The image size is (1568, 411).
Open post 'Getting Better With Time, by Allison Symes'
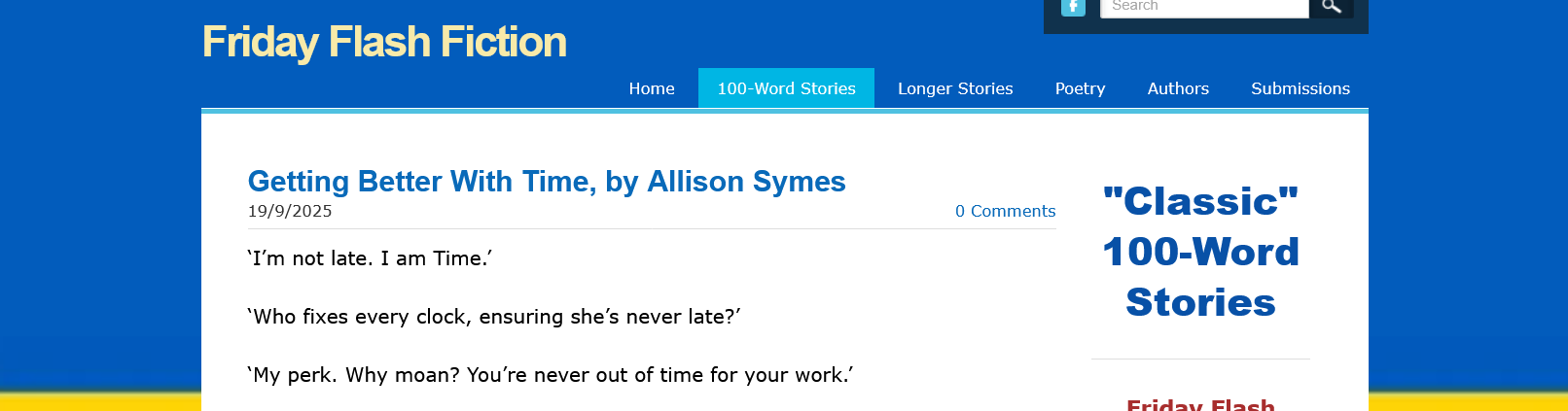click(x=547, y=182)
